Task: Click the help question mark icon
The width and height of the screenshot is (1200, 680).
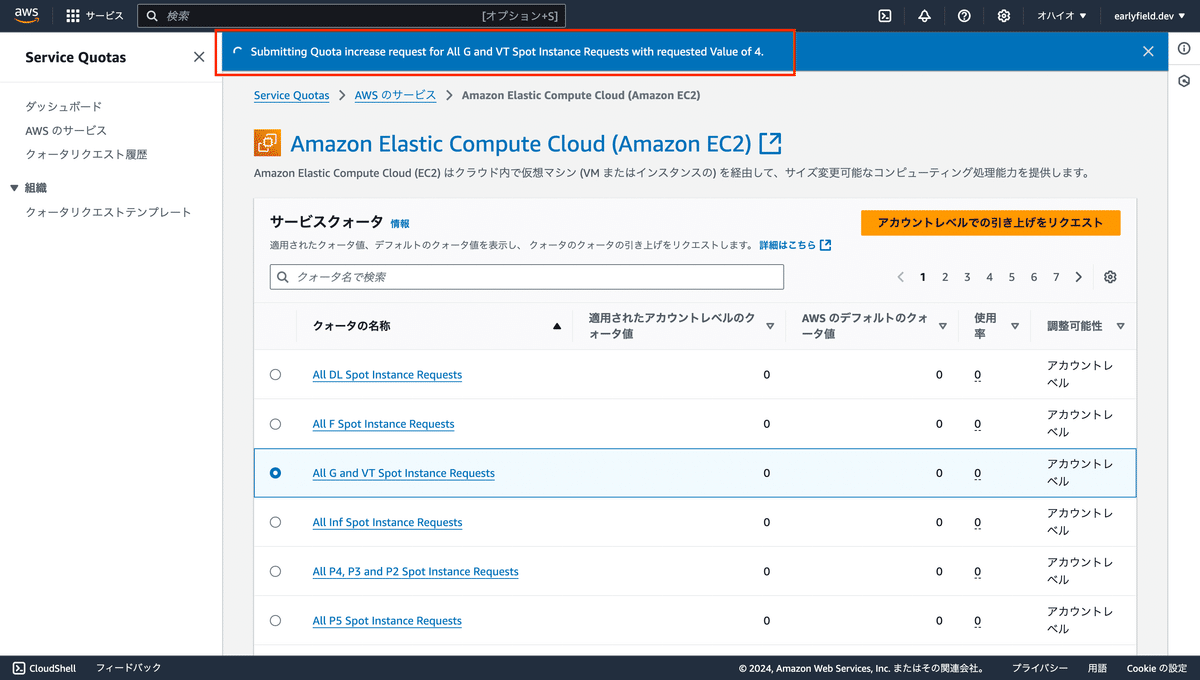Action: (964, 16)
